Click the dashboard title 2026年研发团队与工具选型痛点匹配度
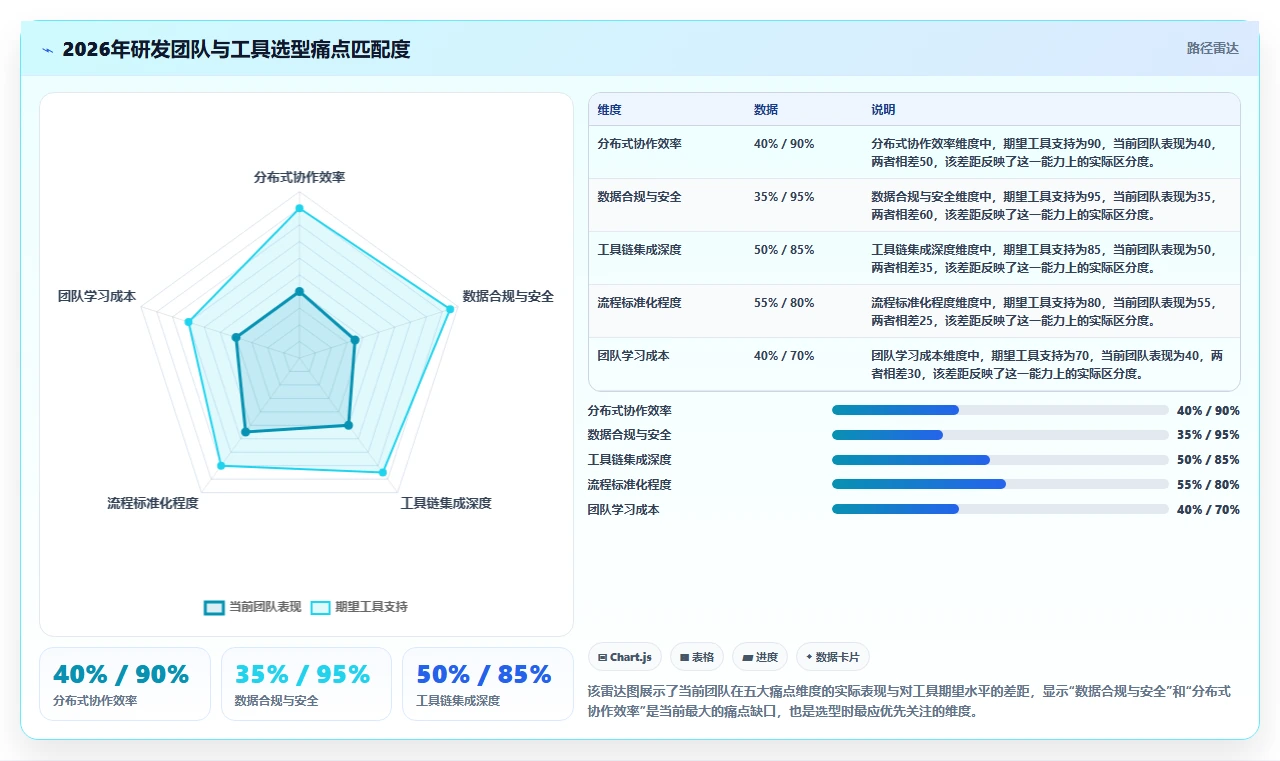The width and height of the screenshot is (1280, 761). 236,49
